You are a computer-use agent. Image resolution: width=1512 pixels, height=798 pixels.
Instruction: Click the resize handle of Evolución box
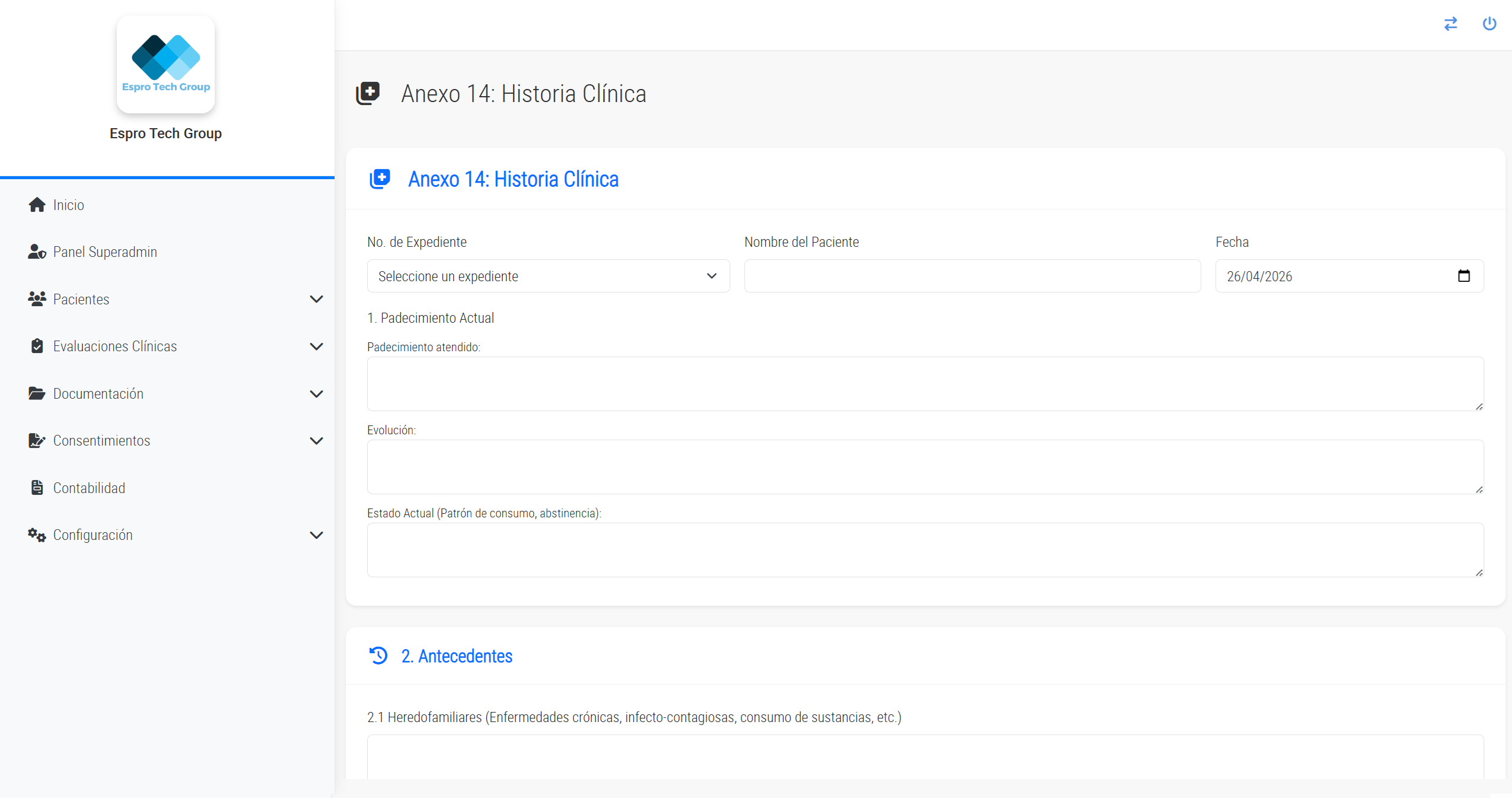1479,489
